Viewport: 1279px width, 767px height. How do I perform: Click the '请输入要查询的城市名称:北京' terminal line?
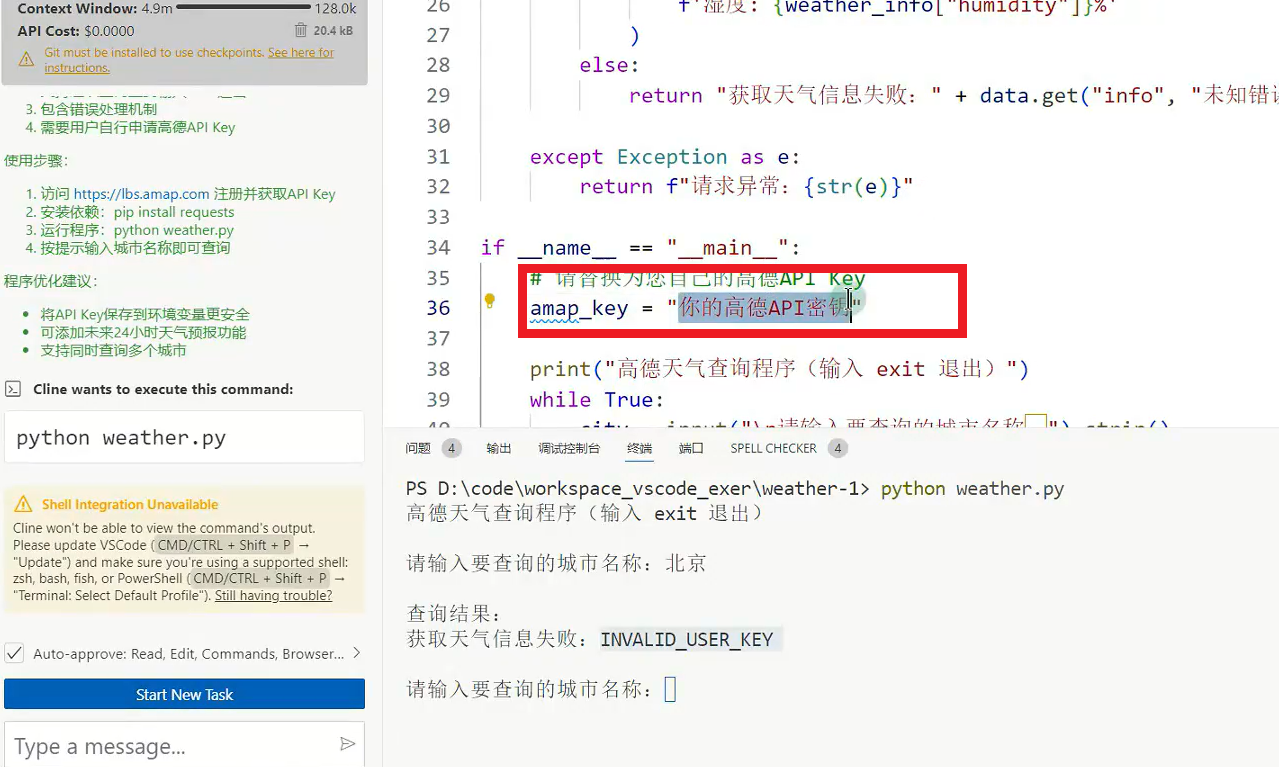556,563
